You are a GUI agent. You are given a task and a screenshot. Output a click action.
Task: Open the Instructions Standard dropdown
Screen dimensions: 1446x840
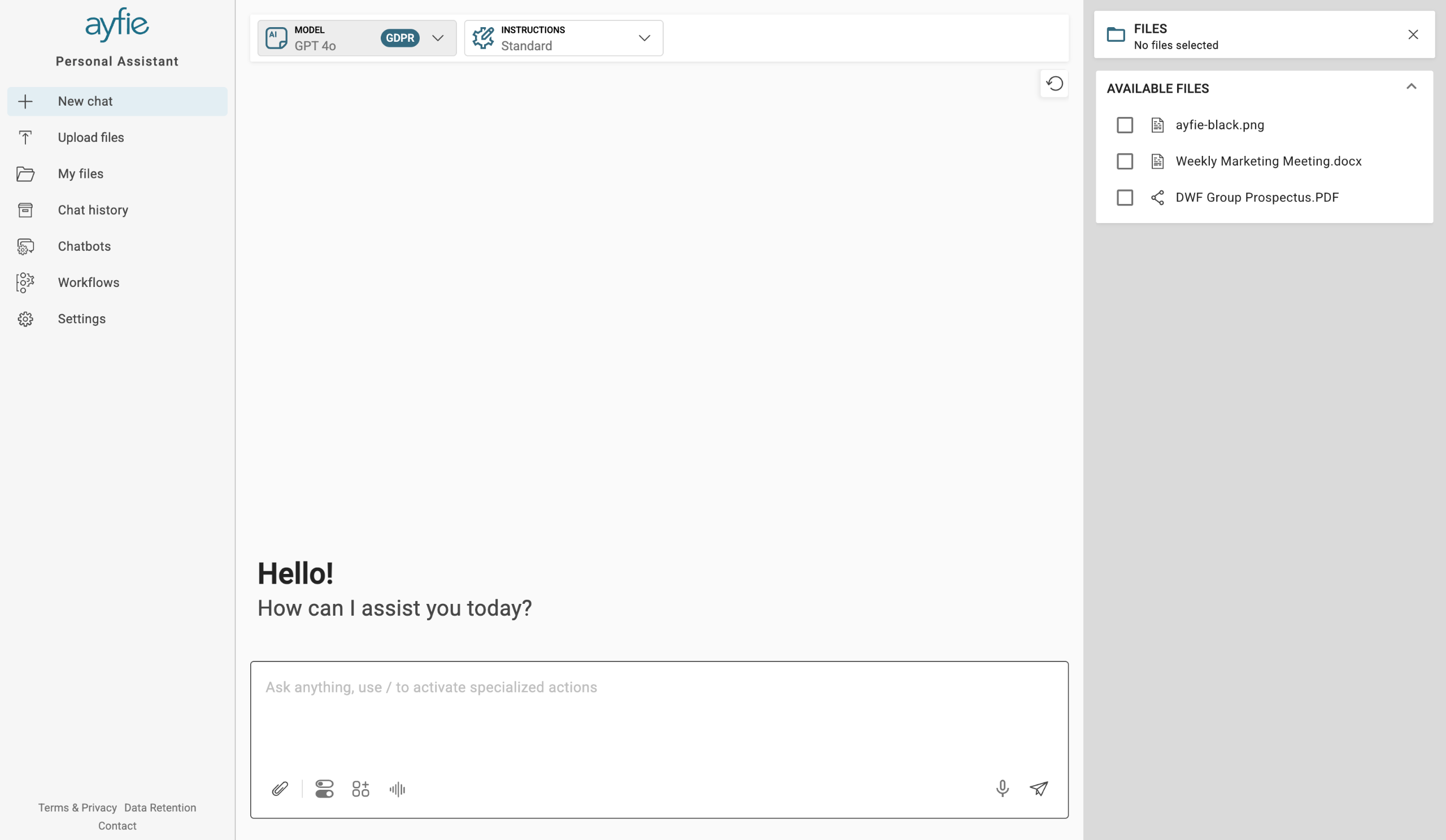coord(564,38)
